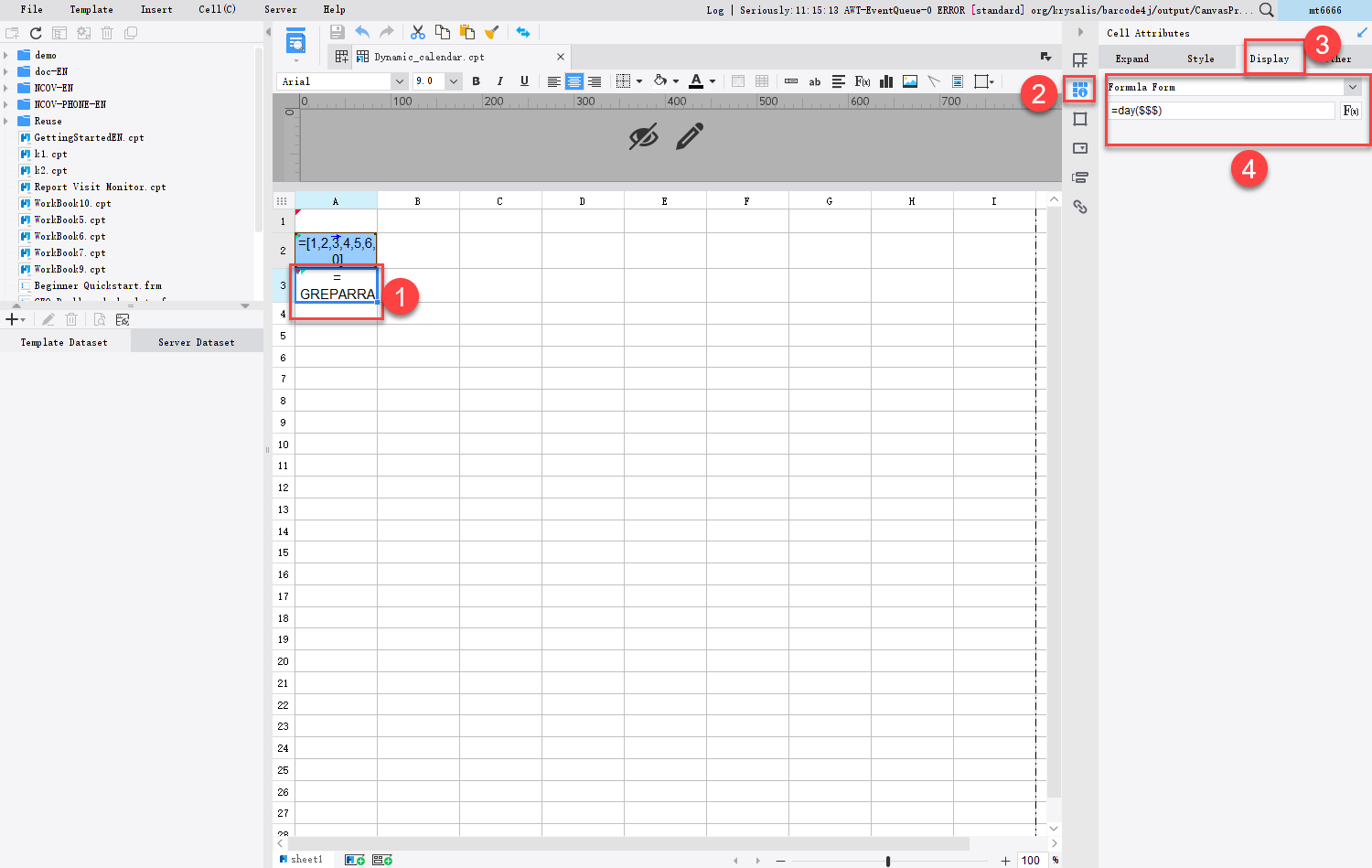Screen dimensions: 1372x868
Task: Open the font size dropdown
Action: pyautogui.click(x=453, y=80)
